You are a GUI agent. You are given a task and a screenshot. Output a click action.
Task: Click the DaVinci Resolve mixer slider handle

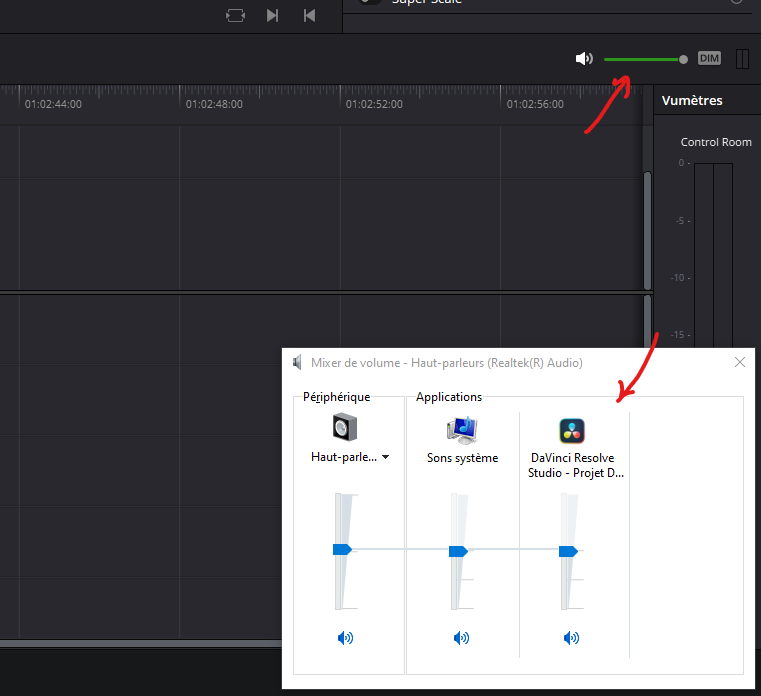568,550
